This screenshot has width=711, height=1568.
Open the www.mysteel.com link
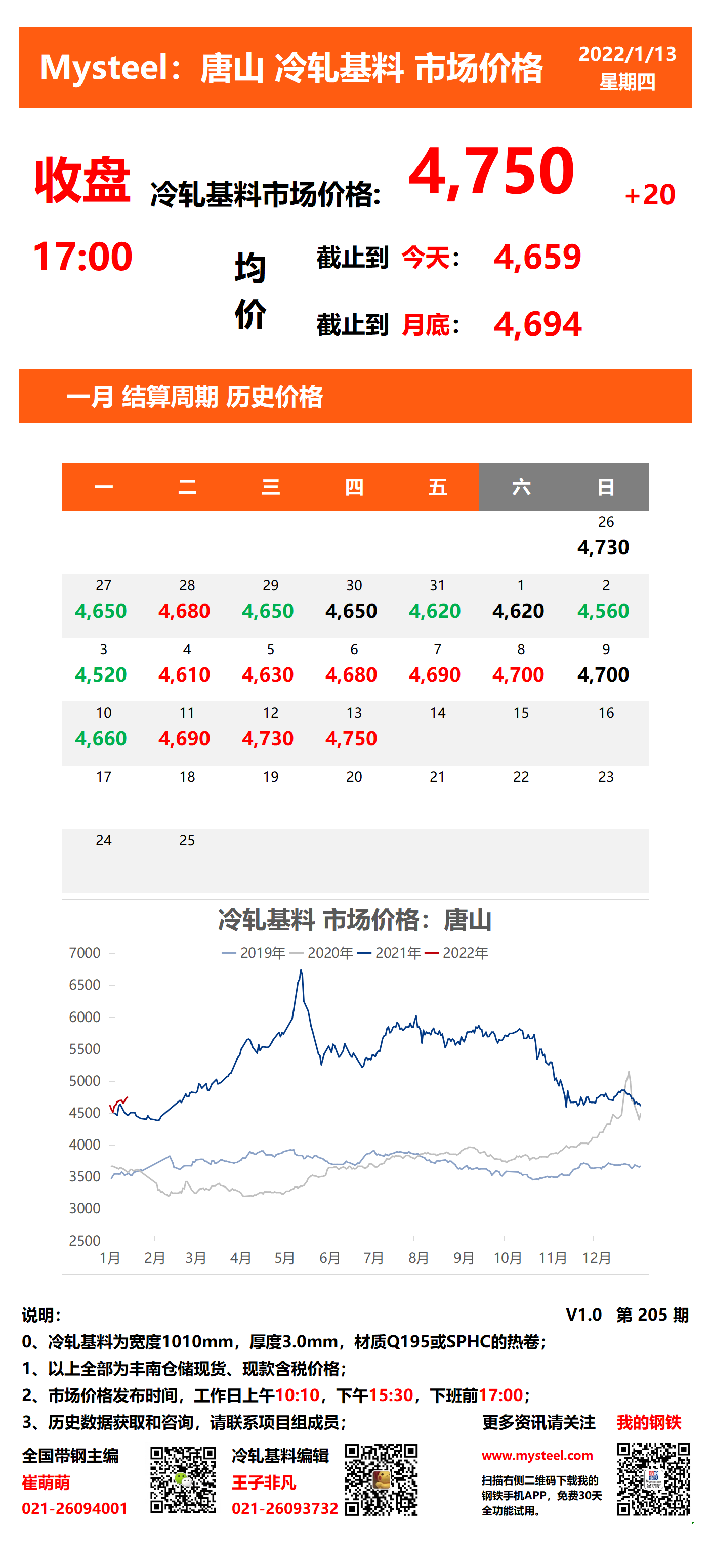[537, 1455]
